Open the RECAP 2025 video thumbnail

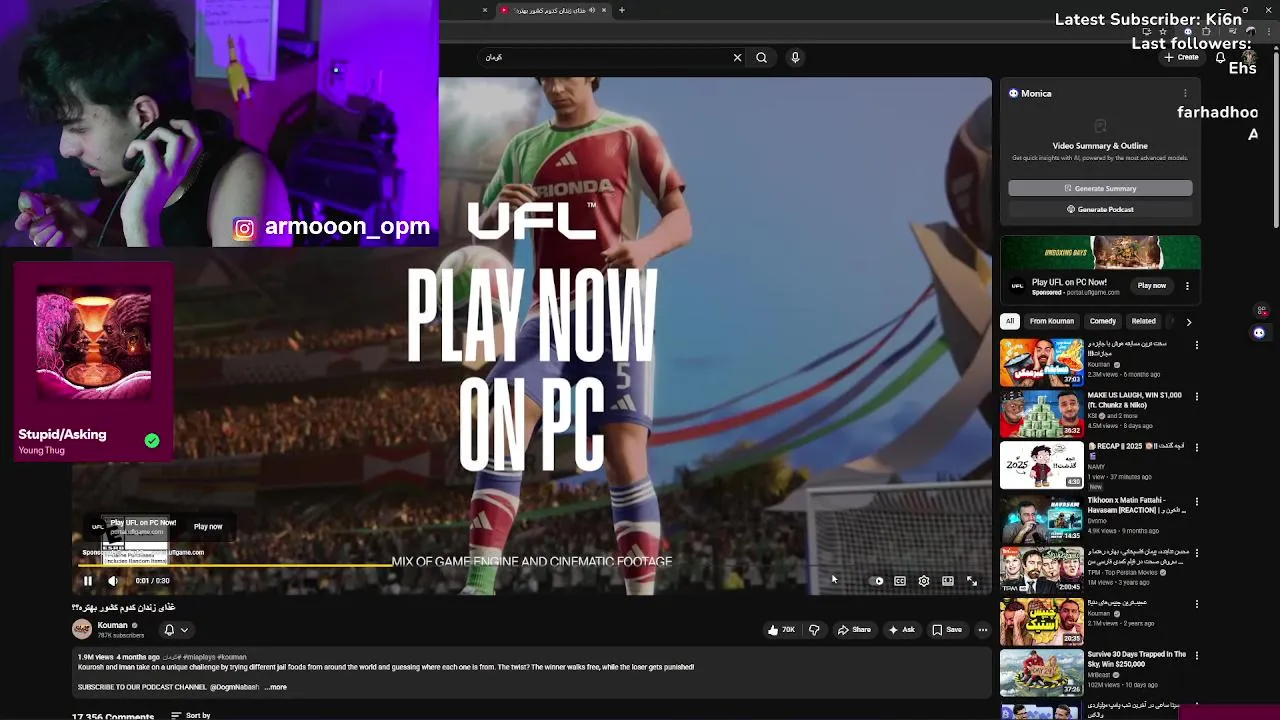[1041, 465]
